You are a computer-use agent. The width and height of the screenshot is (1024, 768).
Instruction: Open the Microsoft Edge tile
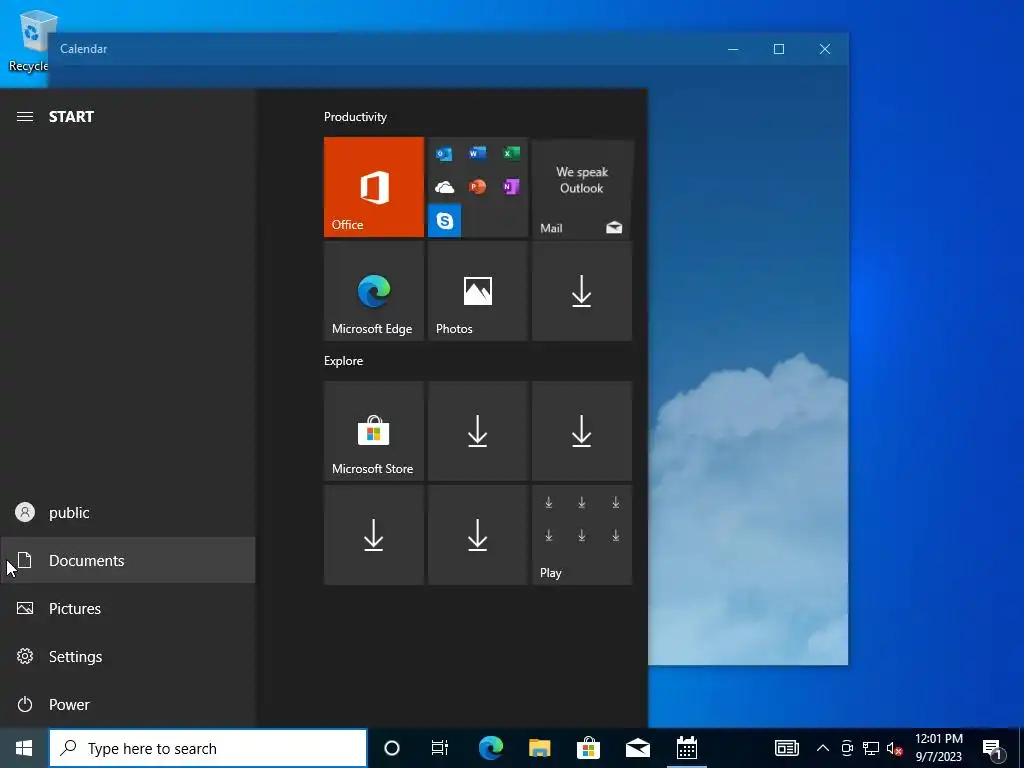point(374,291)
